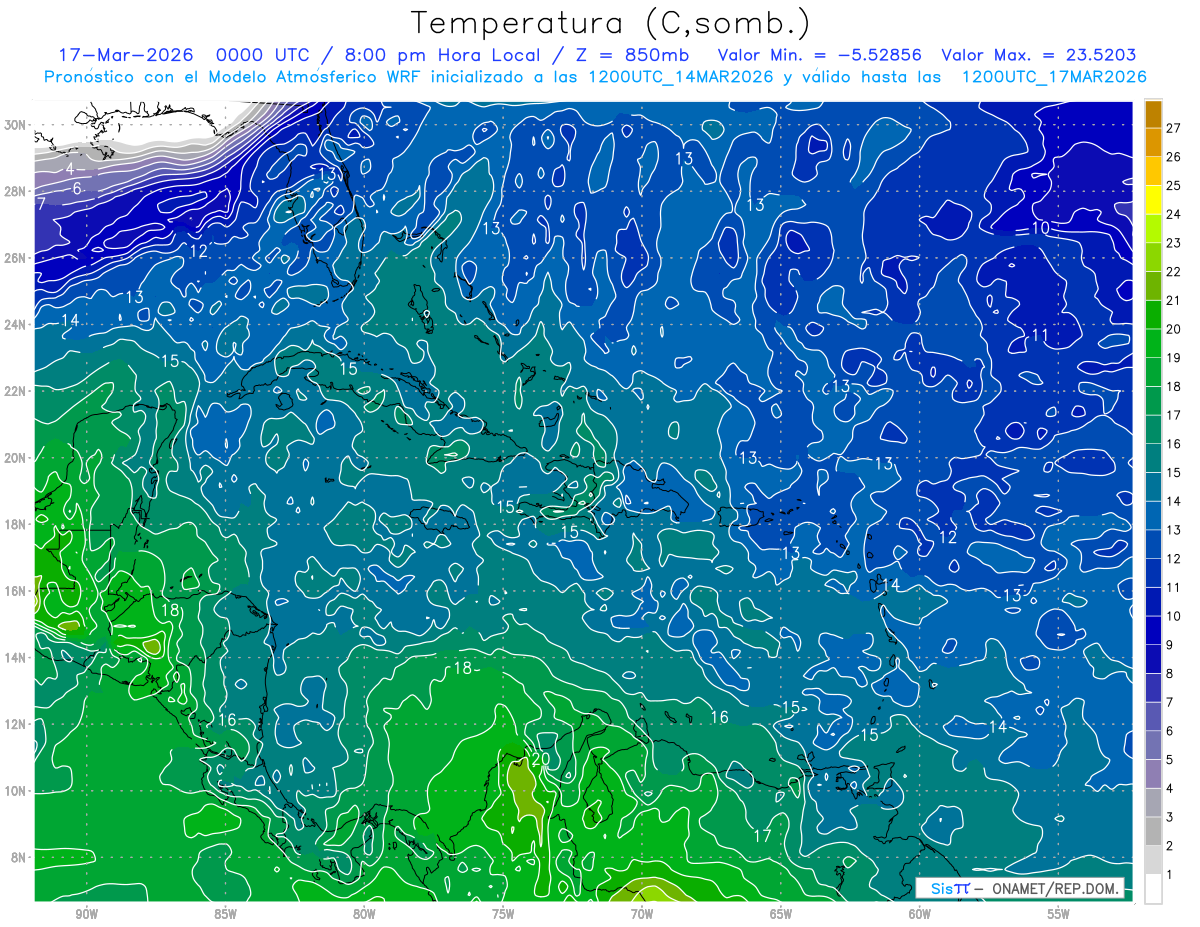Click the contour label '7' at the map's left edge
The height and width of the screenshot is (927, 1200).
(42, 203)
